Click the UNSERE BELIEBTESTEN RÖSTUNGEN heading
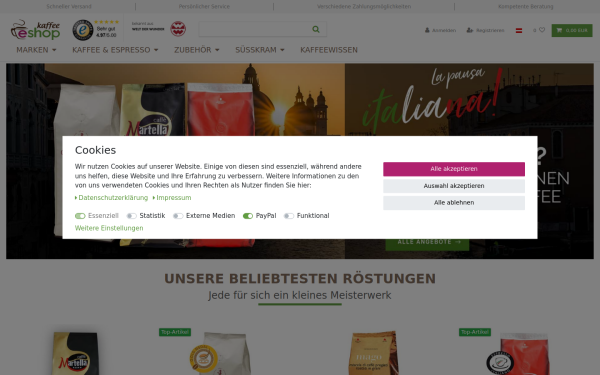Viewport: 600px width, 375px height. click(300, 279)
